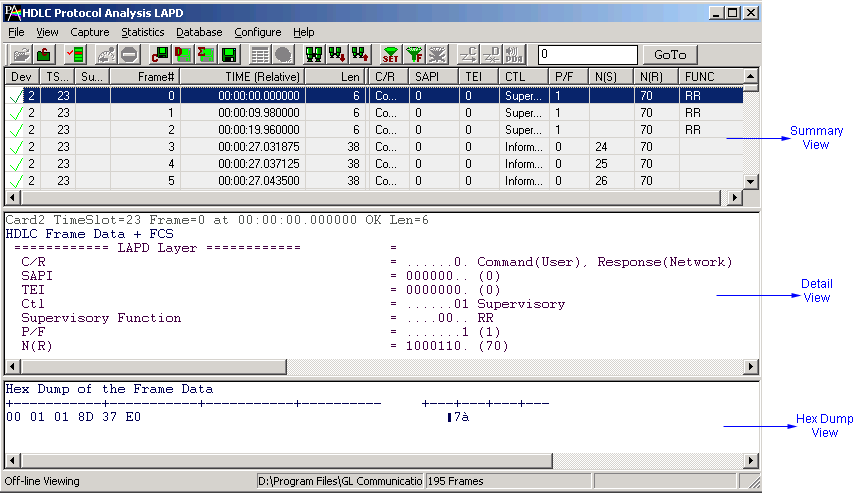Image resolution: width=862 pixels, height=493 pixels.
Task: Click the green capture file icon with C
Action: coord(43,55)
